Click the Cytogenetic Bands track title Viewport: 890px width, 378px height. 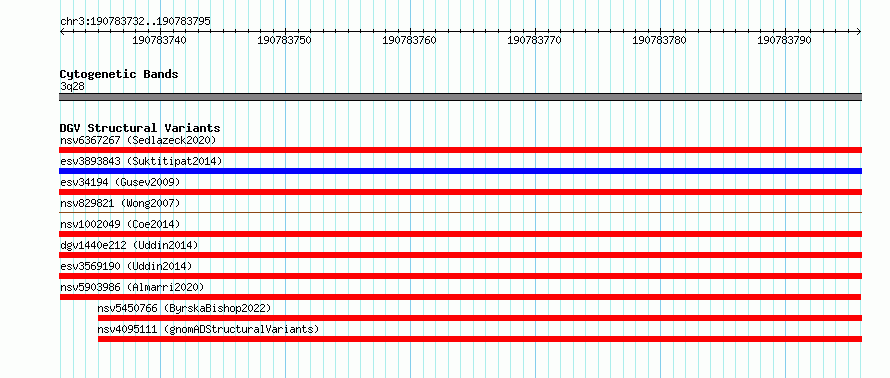[119, 74]
